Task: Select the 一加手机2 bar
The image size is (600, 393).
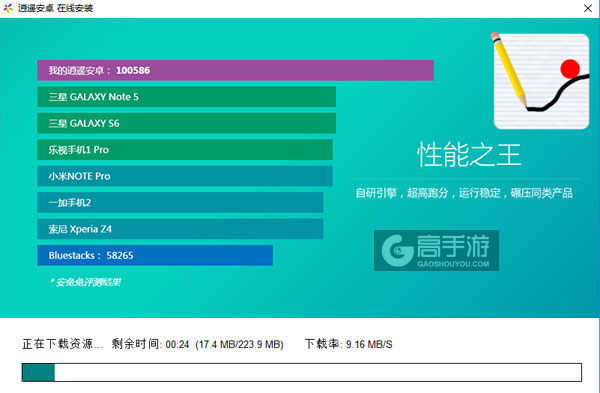Action: pyautogui.click(x=180, y=202)
